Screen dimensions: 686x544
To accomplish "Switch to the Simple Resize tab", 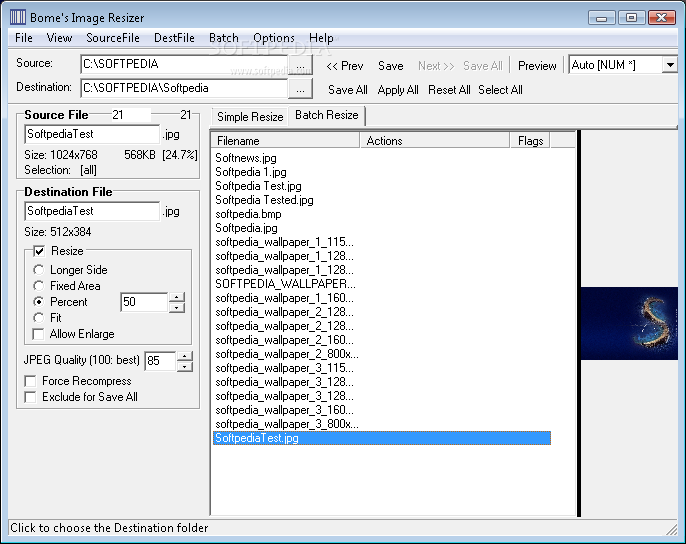I will [250, 117].
